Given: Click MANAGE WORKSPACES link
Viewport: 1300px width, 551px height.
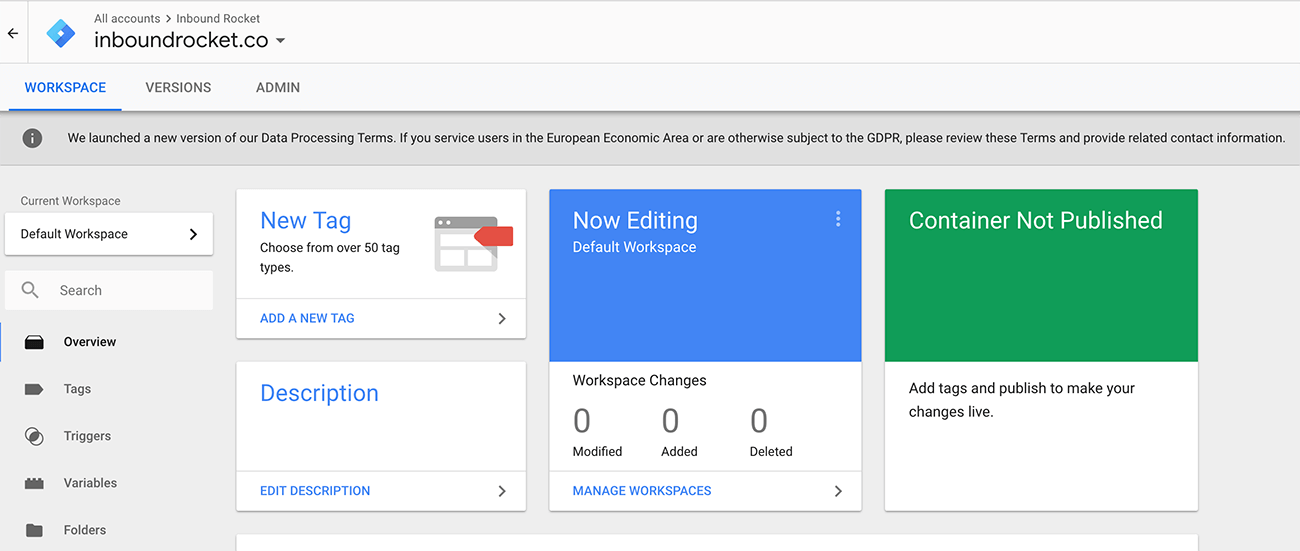Looking at the screenshot, I should 642,491.
